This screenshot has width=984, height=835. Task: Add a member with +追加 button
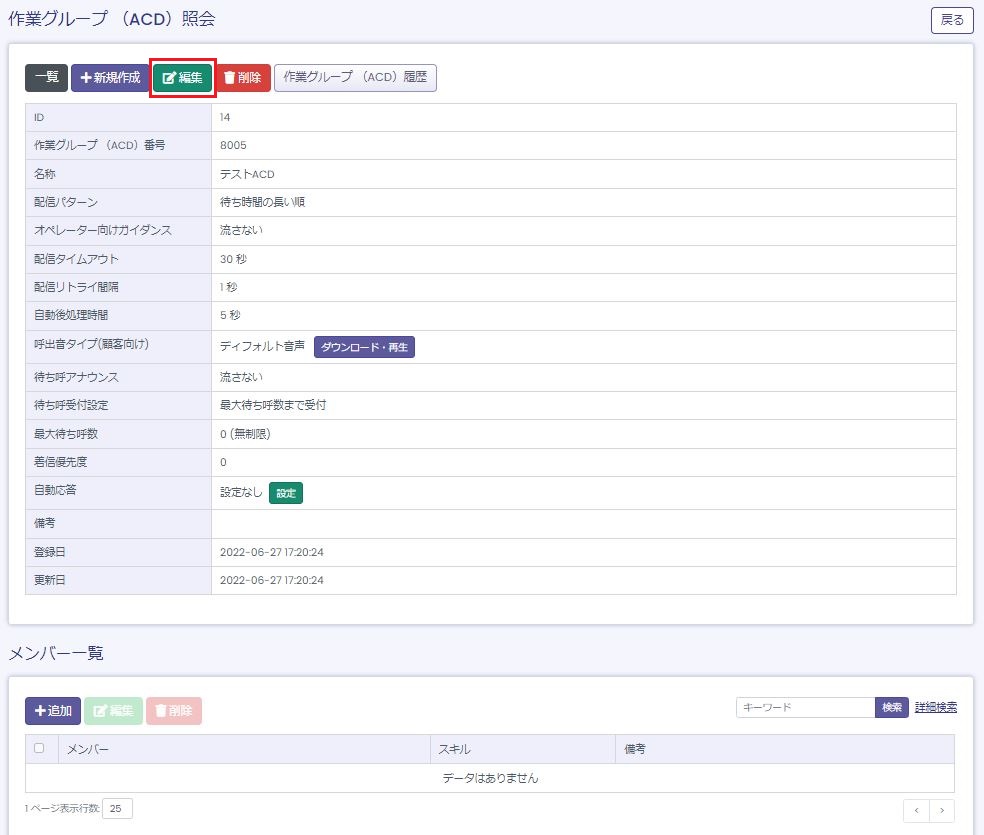[53, 711]
